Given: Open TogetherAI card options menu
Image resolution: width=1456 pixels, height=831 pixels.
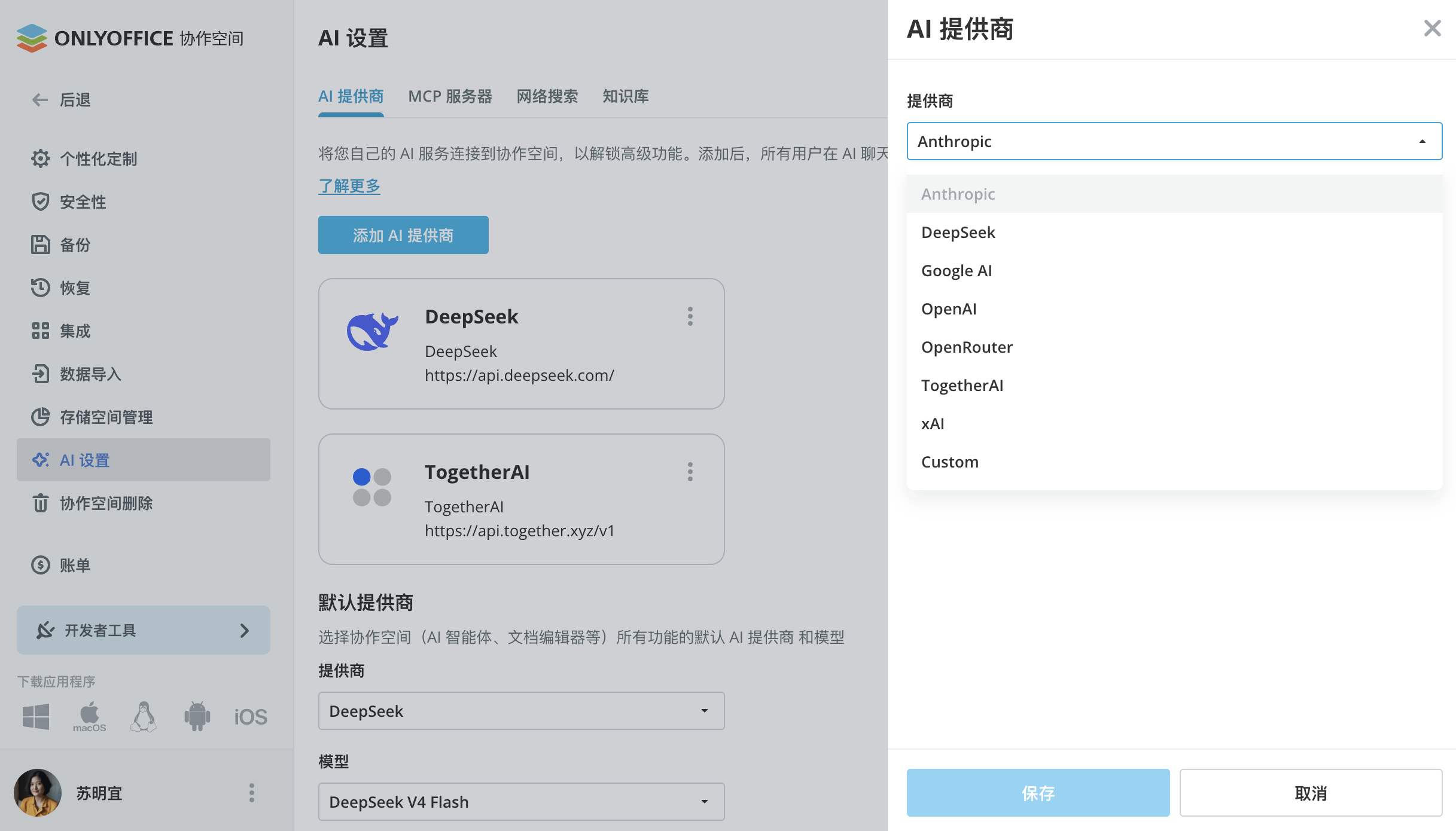Looking at the screenshot, I should (x=690, y=472).
